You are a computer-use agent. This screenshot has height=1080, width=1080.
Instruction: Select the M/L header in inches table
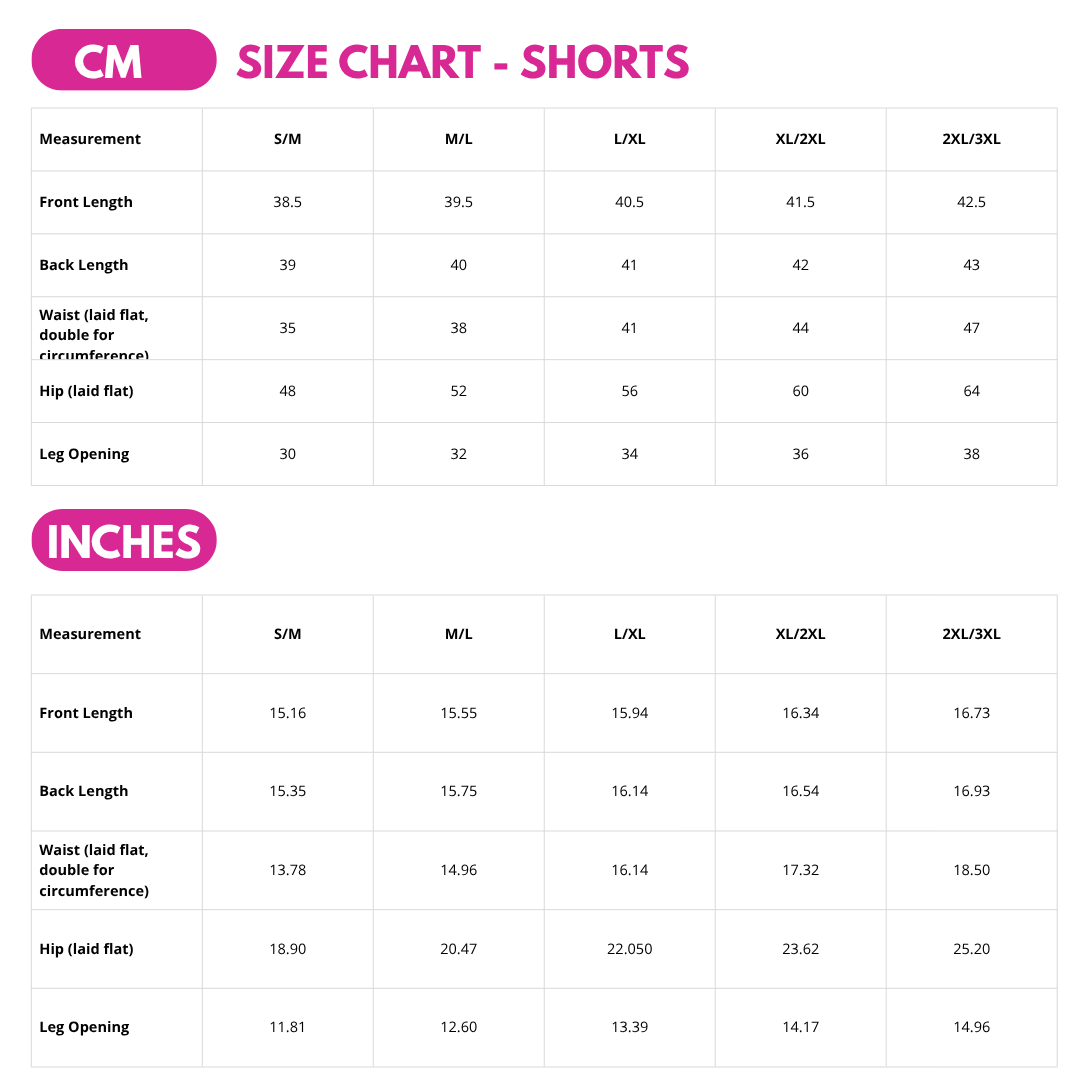[x=459, y=634]
